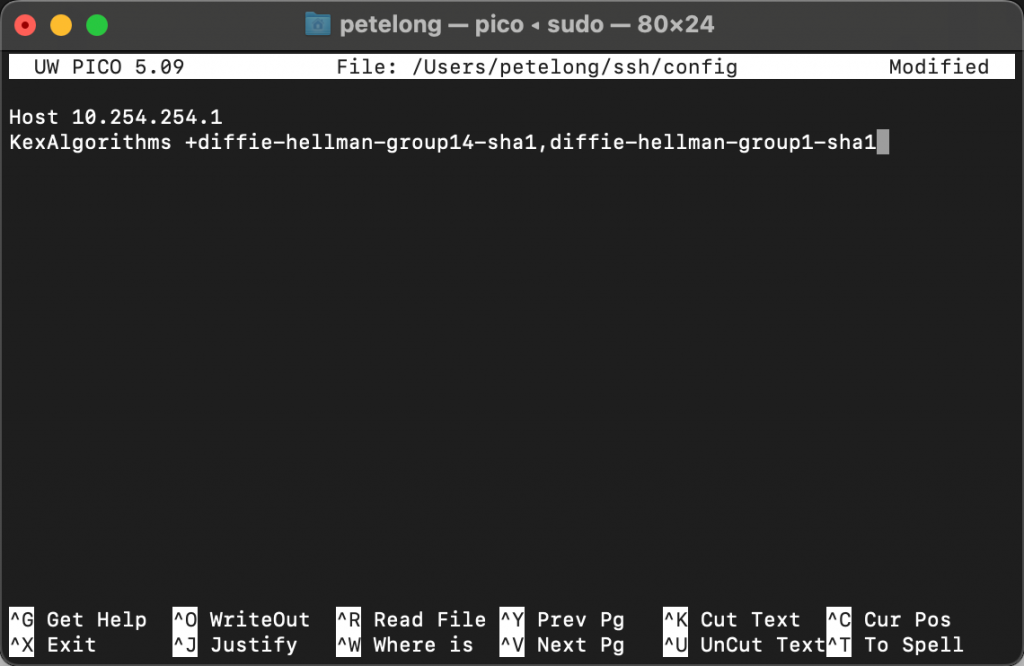Viewport: 1024px width, 666px height.
Task: Click the WriteOut command label
Action: click(259, 619)
